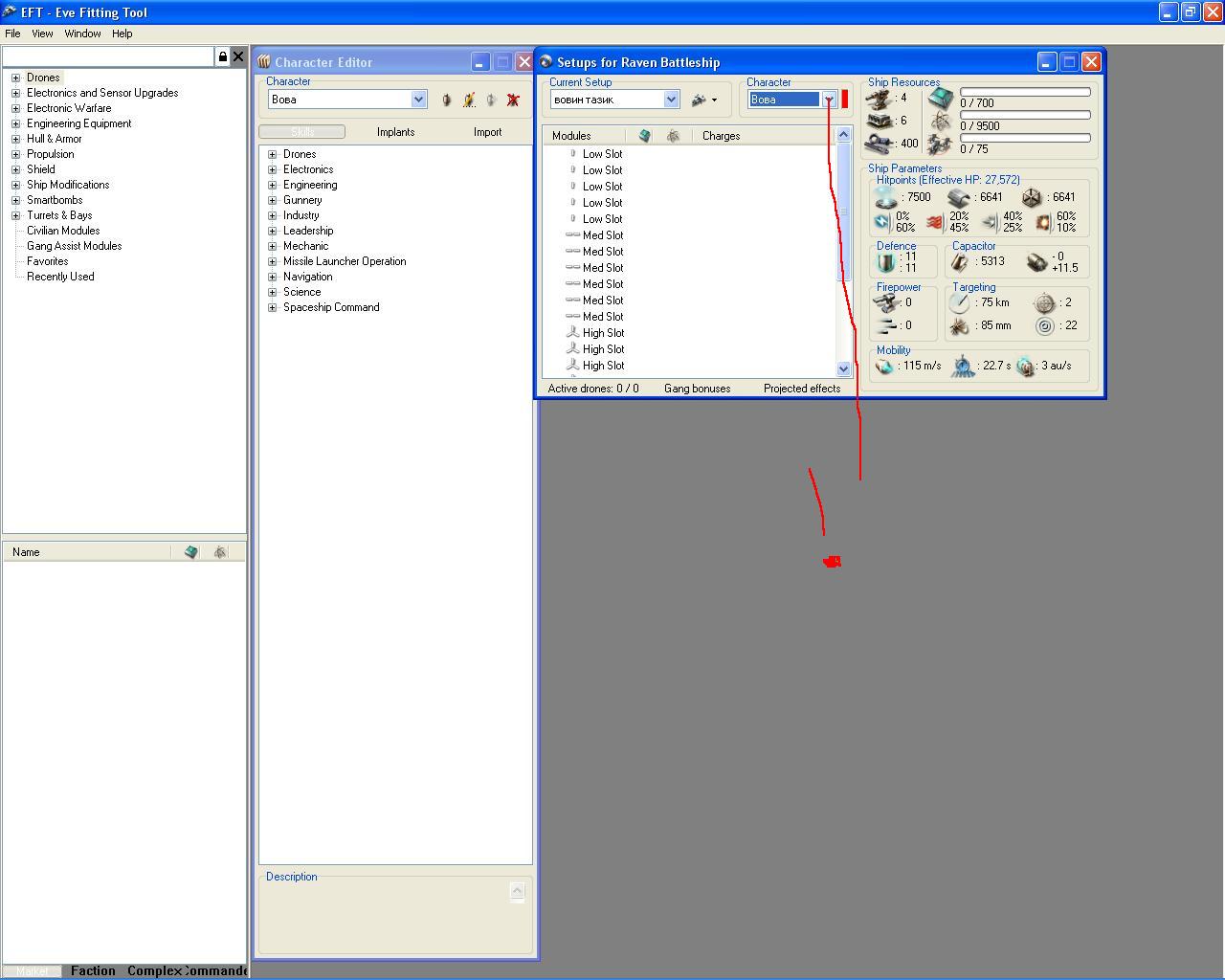Open the Current Setup dropdown
Viewport: 1225px width, 980px height.
671,100
